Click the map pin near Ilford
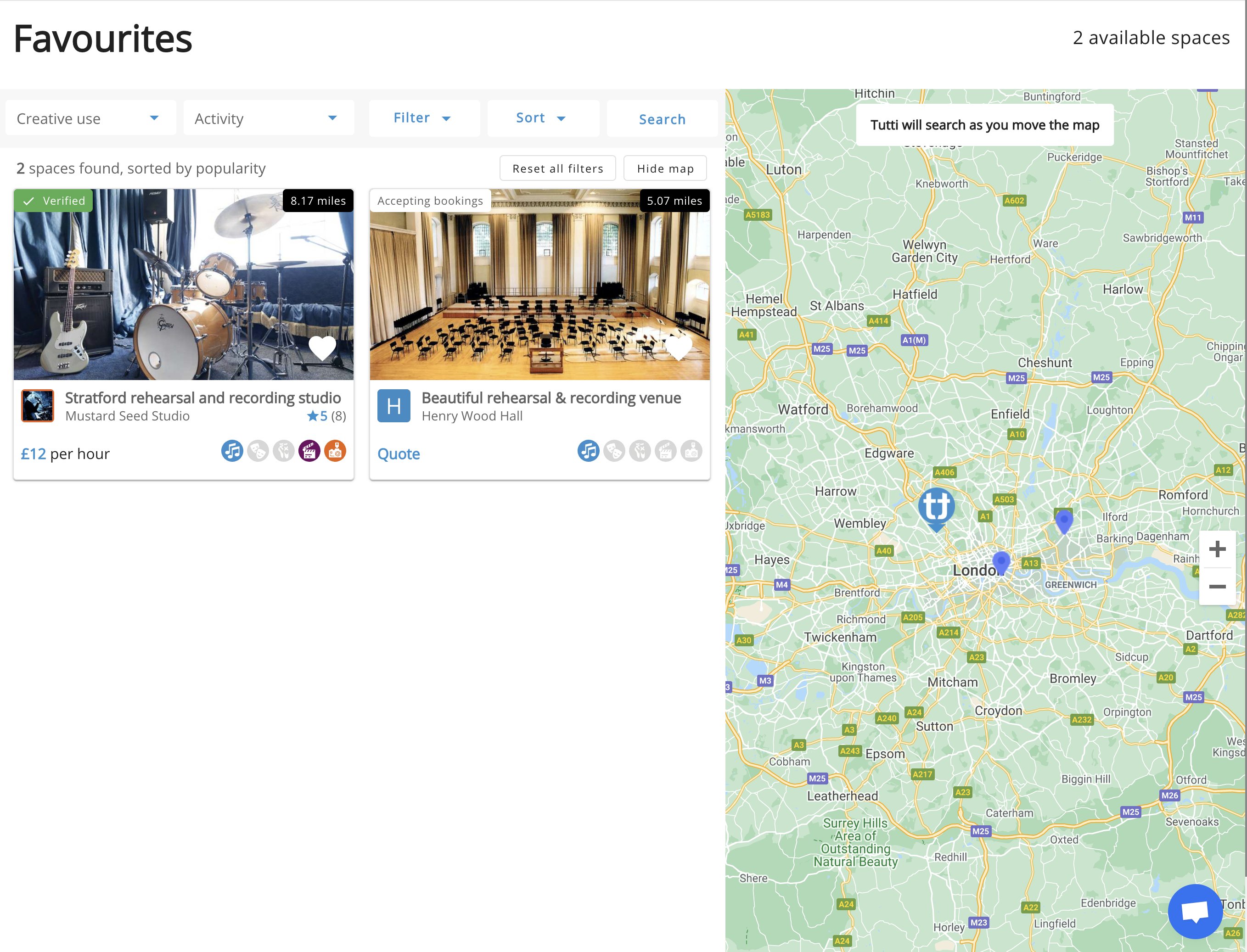This screenshot has width=1247, height=952. (1063, 520)
